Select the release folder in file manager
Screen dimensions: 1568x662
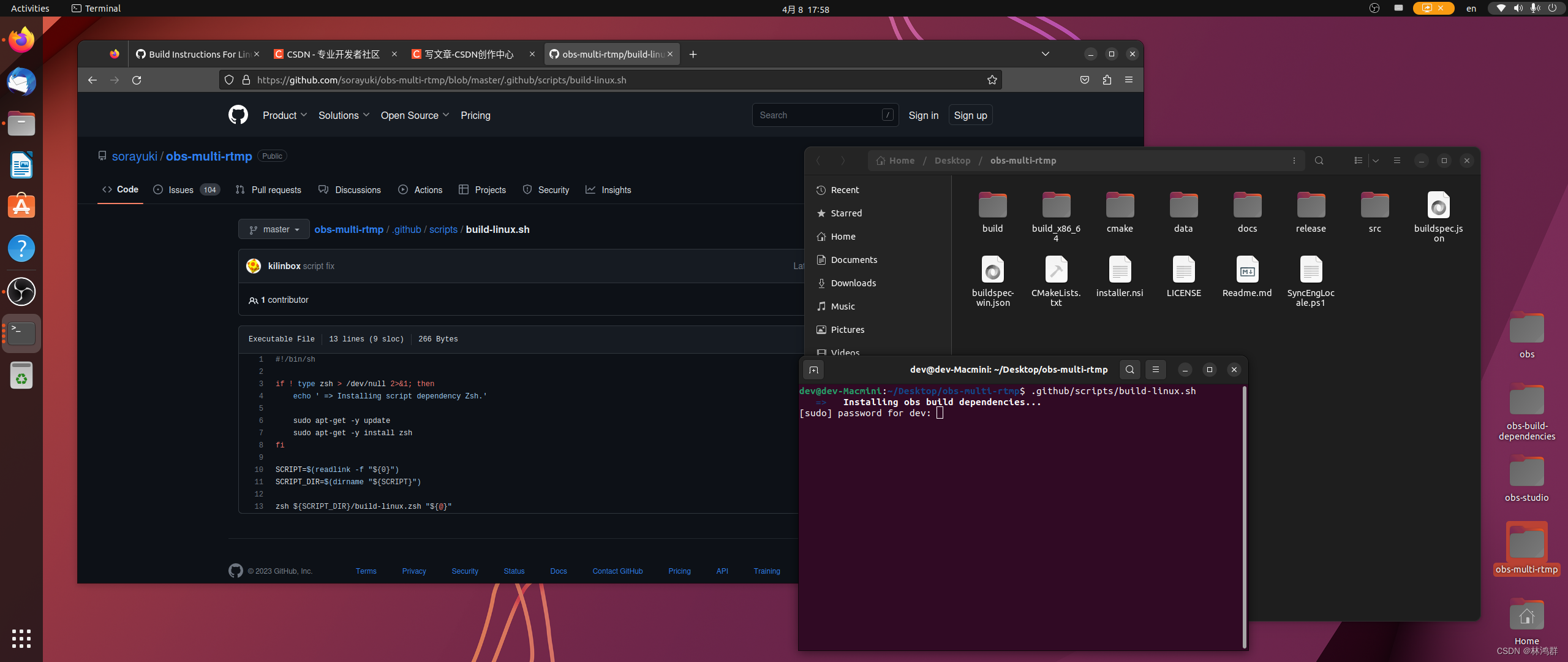(1311, 213)
